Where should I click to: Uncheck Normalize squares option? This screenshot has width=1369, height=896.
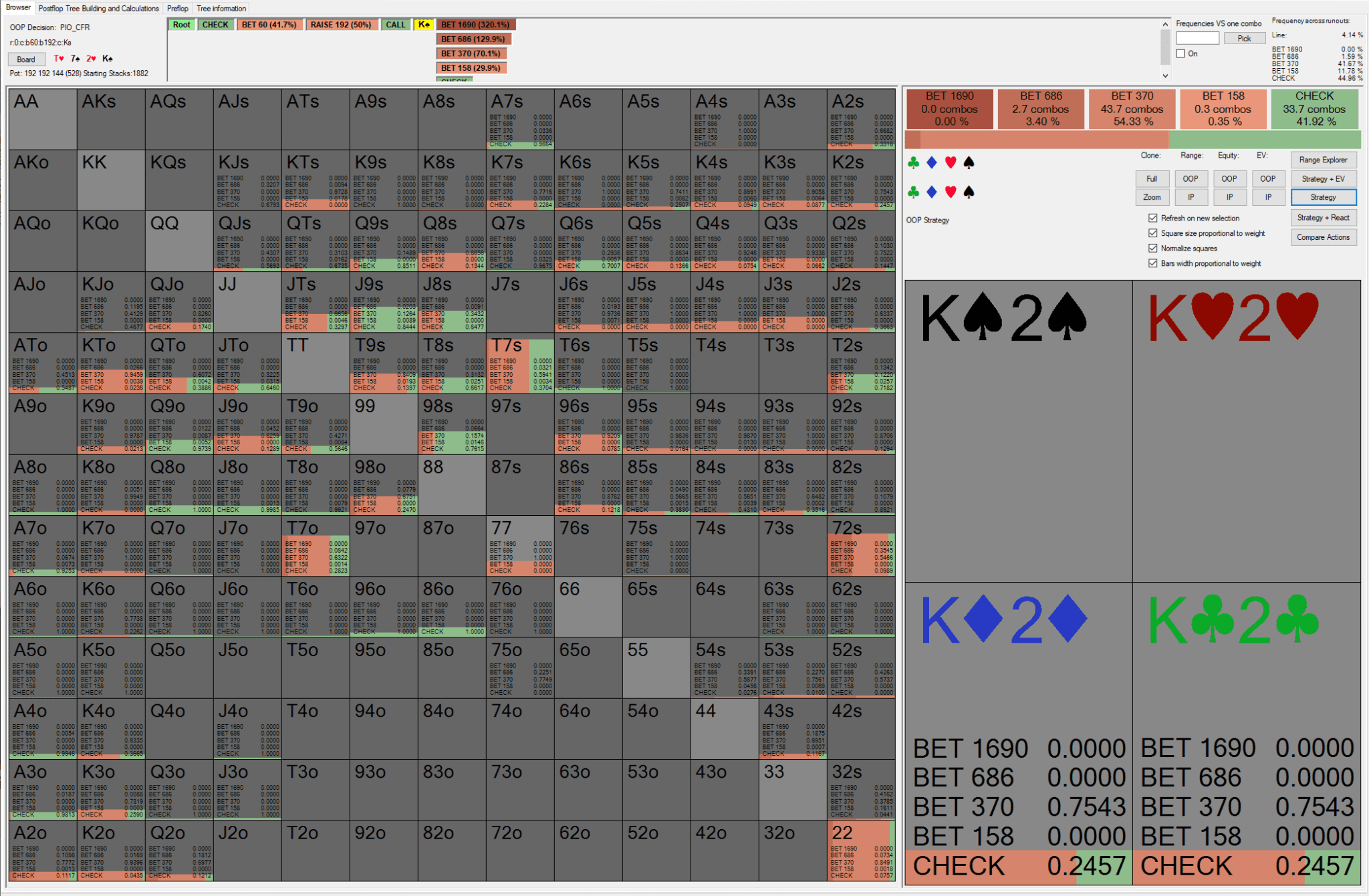coord(1152,248)
